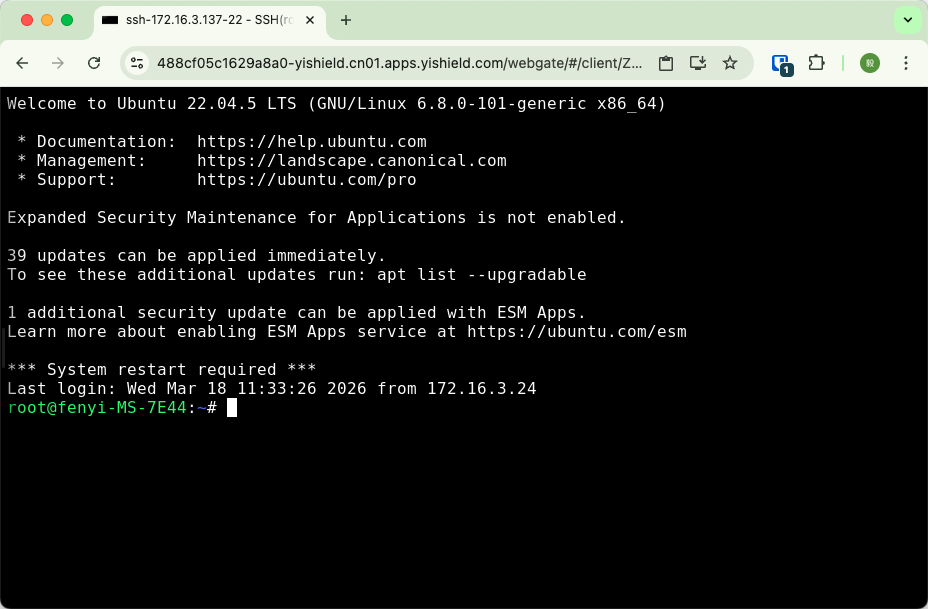Viewport: 928px width, 609px height.
Task: View site information icon in address bar
Action: (x=137, y=63)
